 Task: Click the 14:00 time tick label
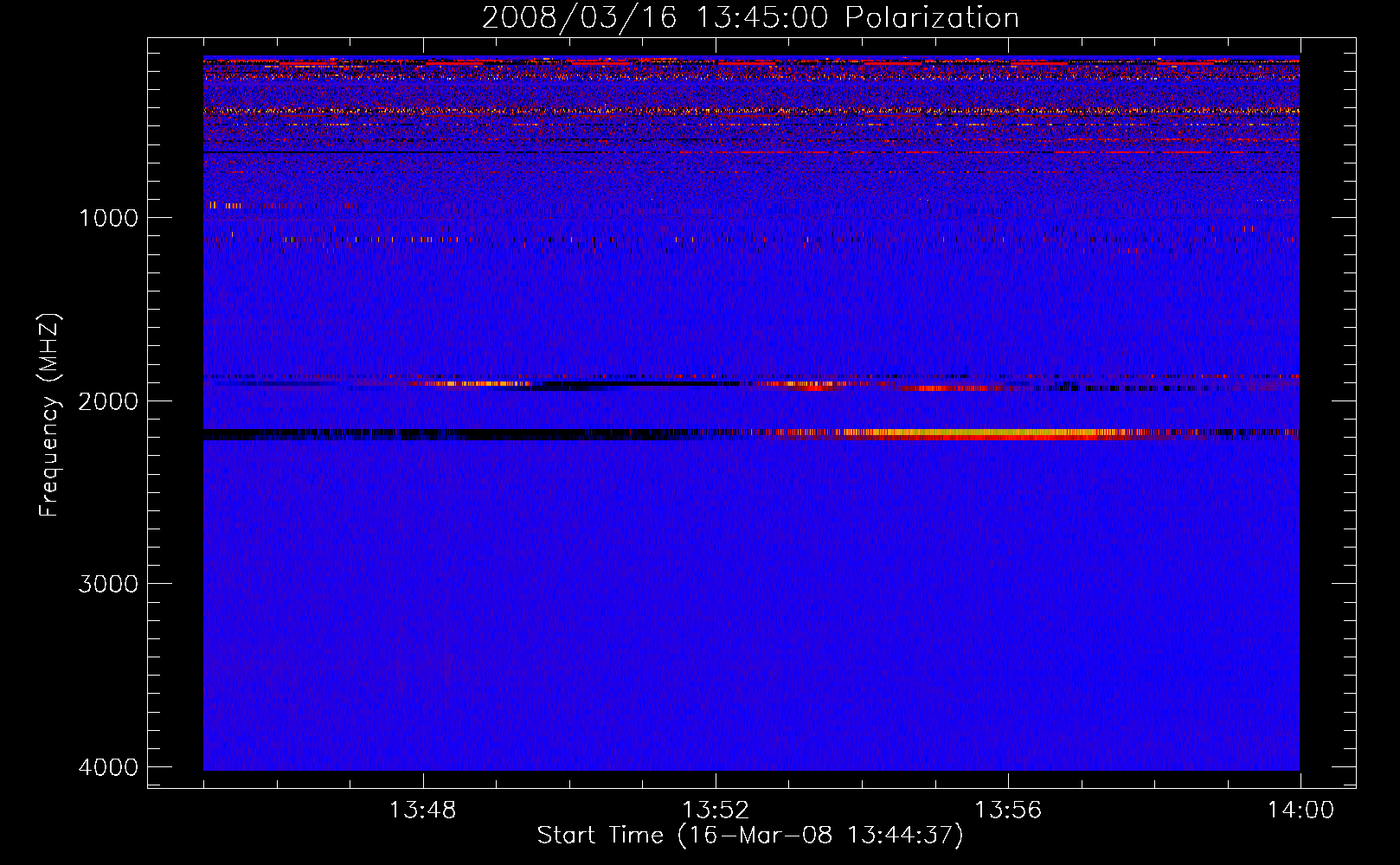pos(1300,811)
